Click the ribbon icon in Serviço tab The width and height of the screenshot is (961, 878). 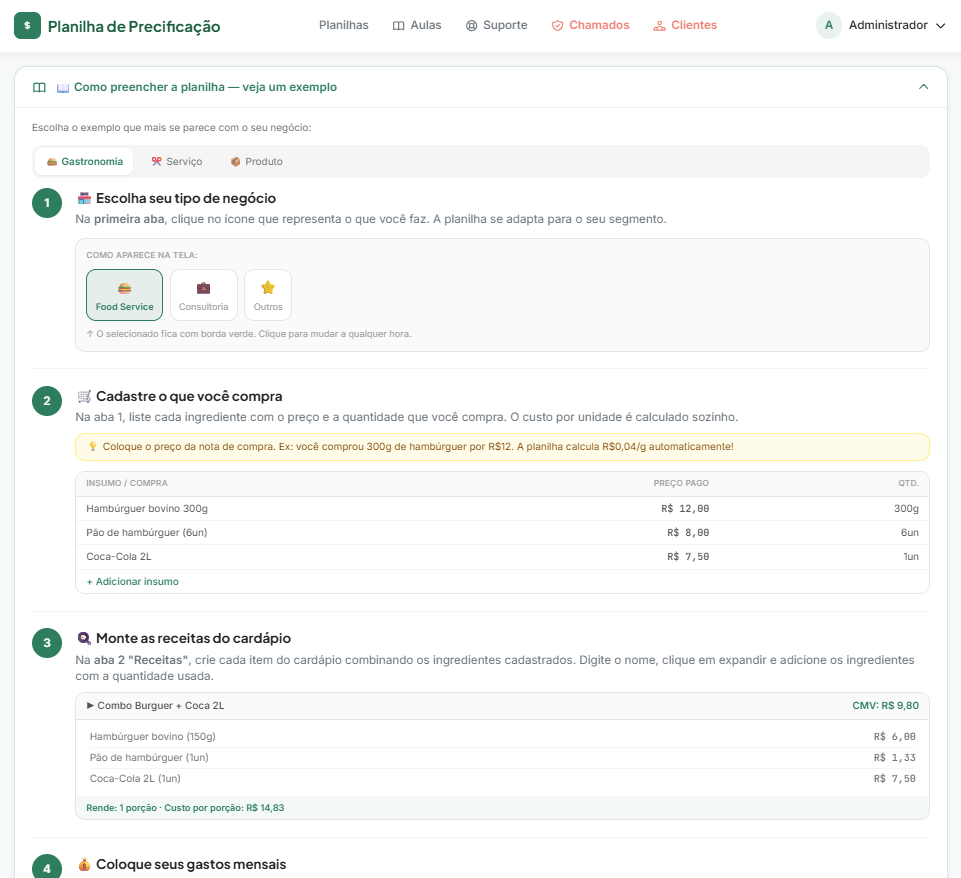(x=157, y=161)
